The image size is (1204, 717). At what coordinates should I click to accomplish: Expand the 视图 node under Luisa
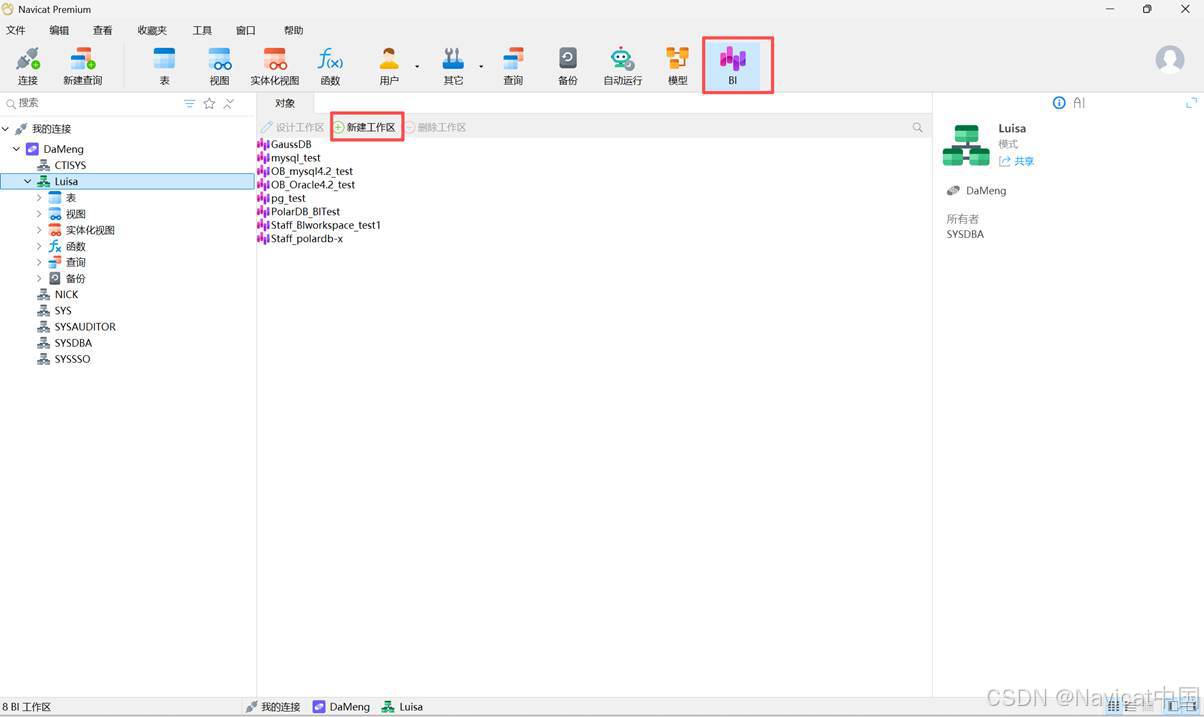[x=39, y=214]
